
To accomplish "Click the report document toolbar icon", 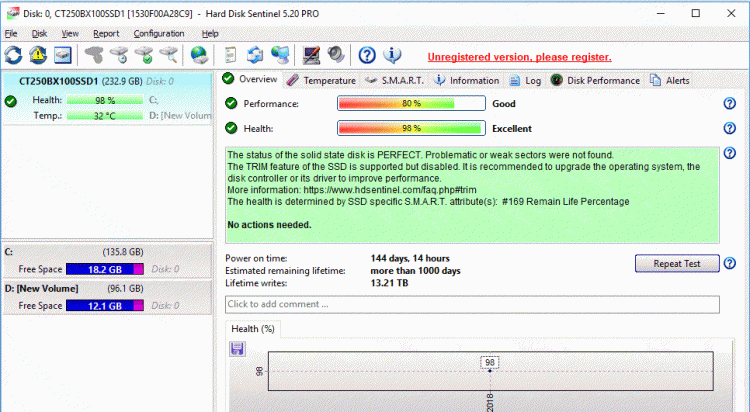I will click(231, 56).
